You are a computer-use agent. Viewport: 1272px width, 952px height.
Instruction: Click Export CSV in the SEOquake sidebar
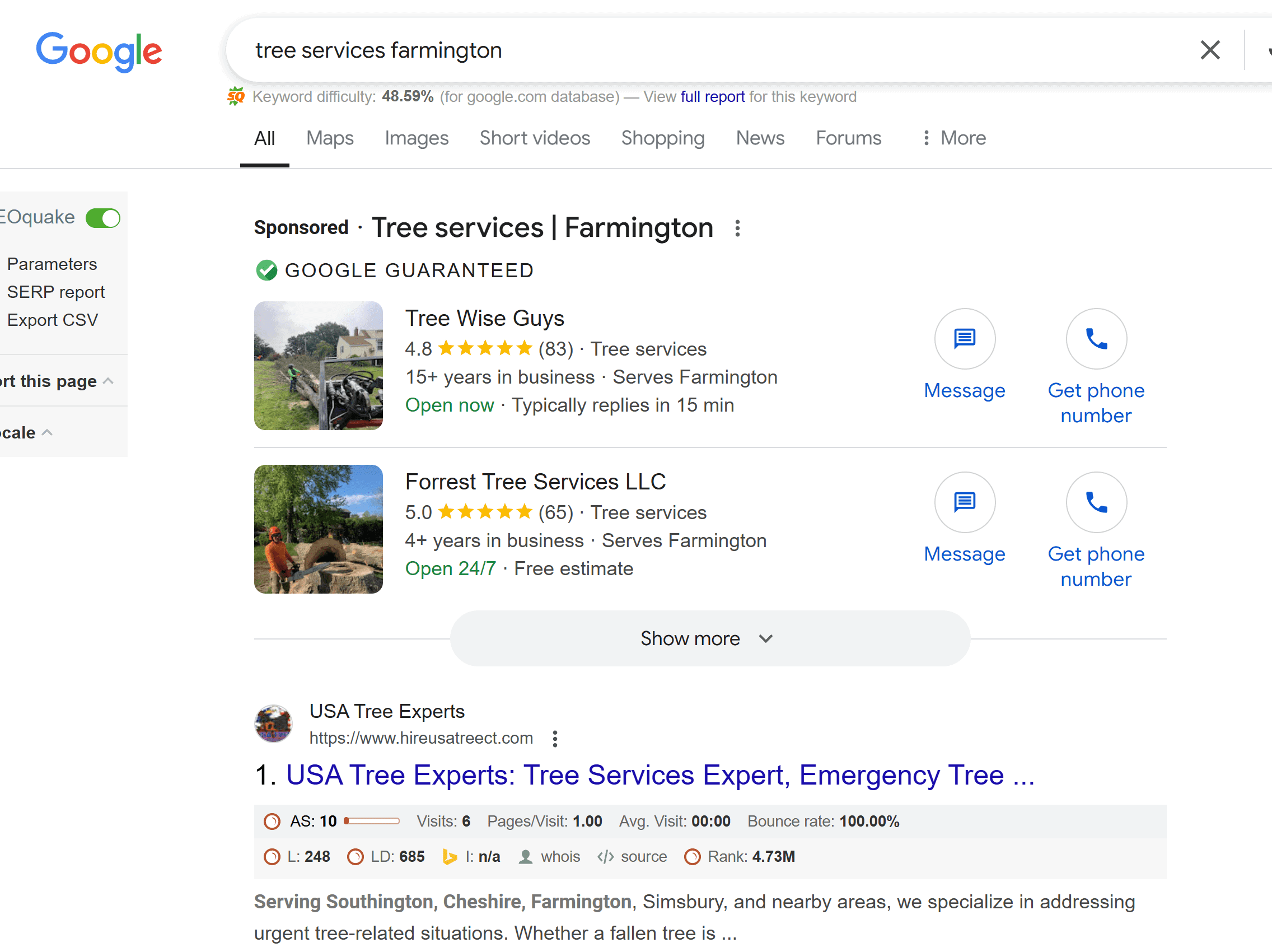[52, 320]
